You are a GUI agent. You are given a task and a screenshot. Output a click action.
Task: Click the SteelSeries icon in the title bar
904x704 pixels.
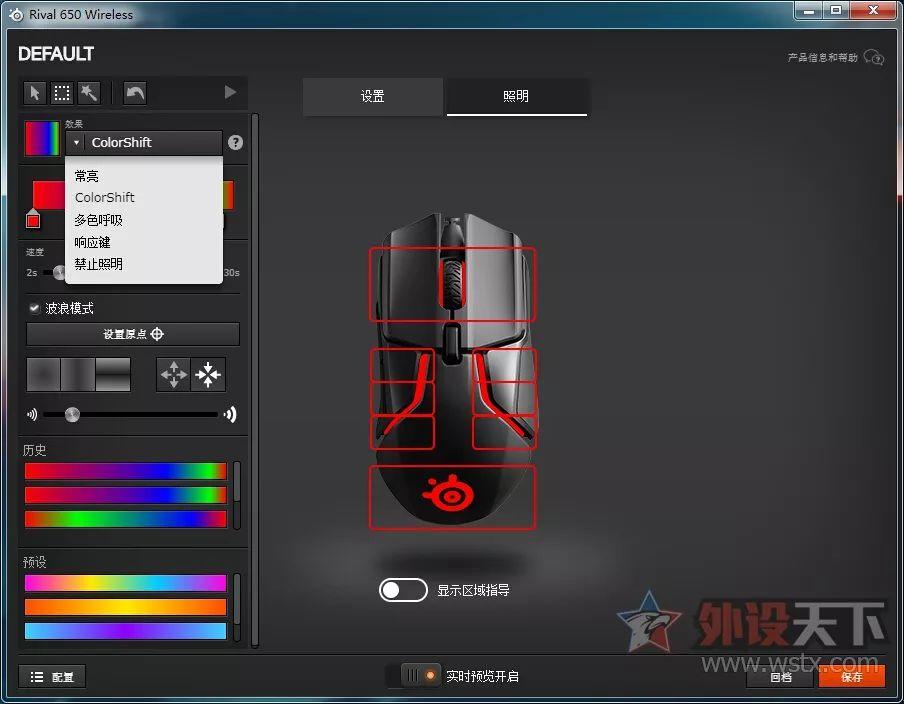tap(16, 14)
